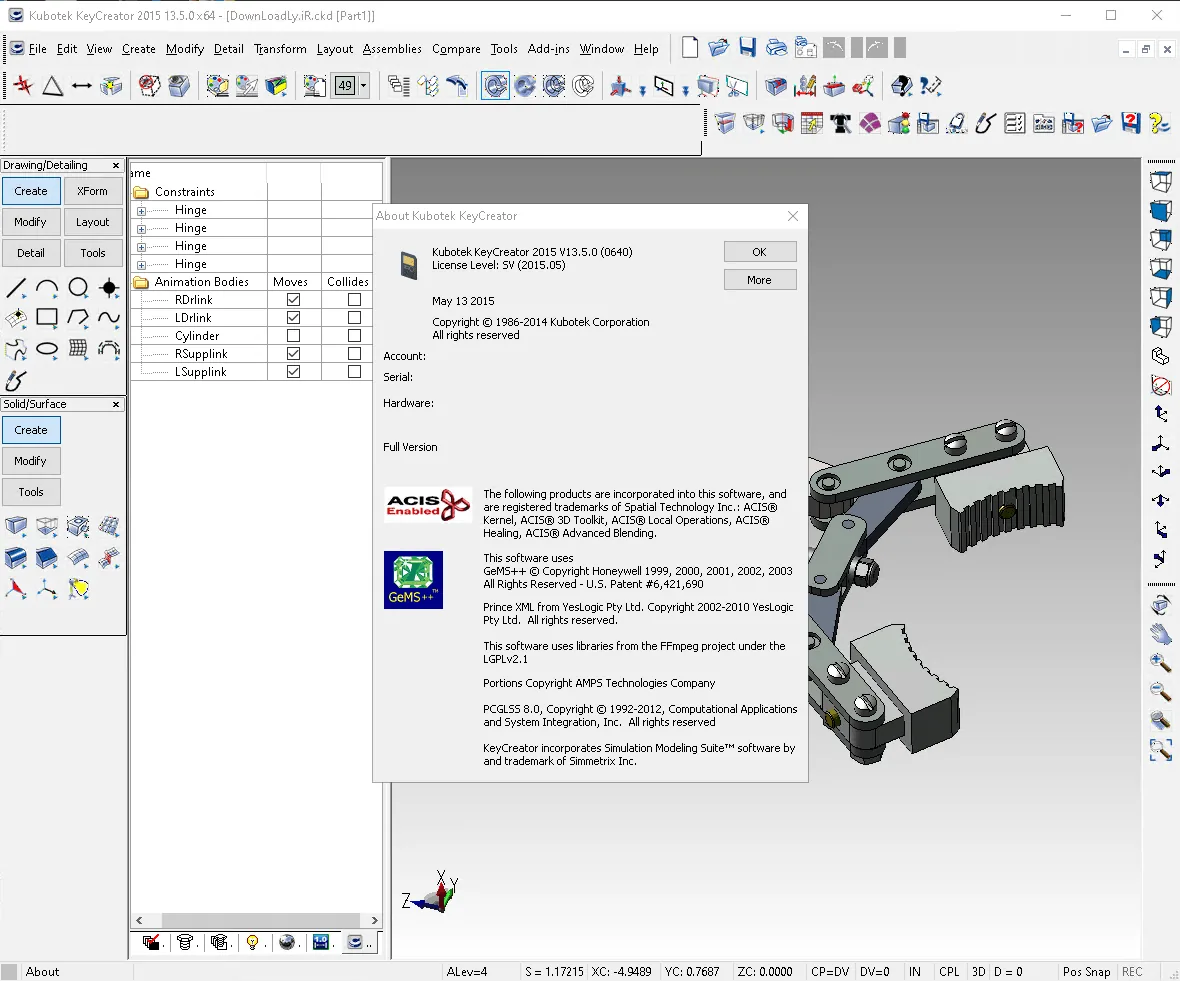Screen dimensions: 1180x981
Task: Close the About Kubotek KeyCreator dialog
Action: point(792,216)
